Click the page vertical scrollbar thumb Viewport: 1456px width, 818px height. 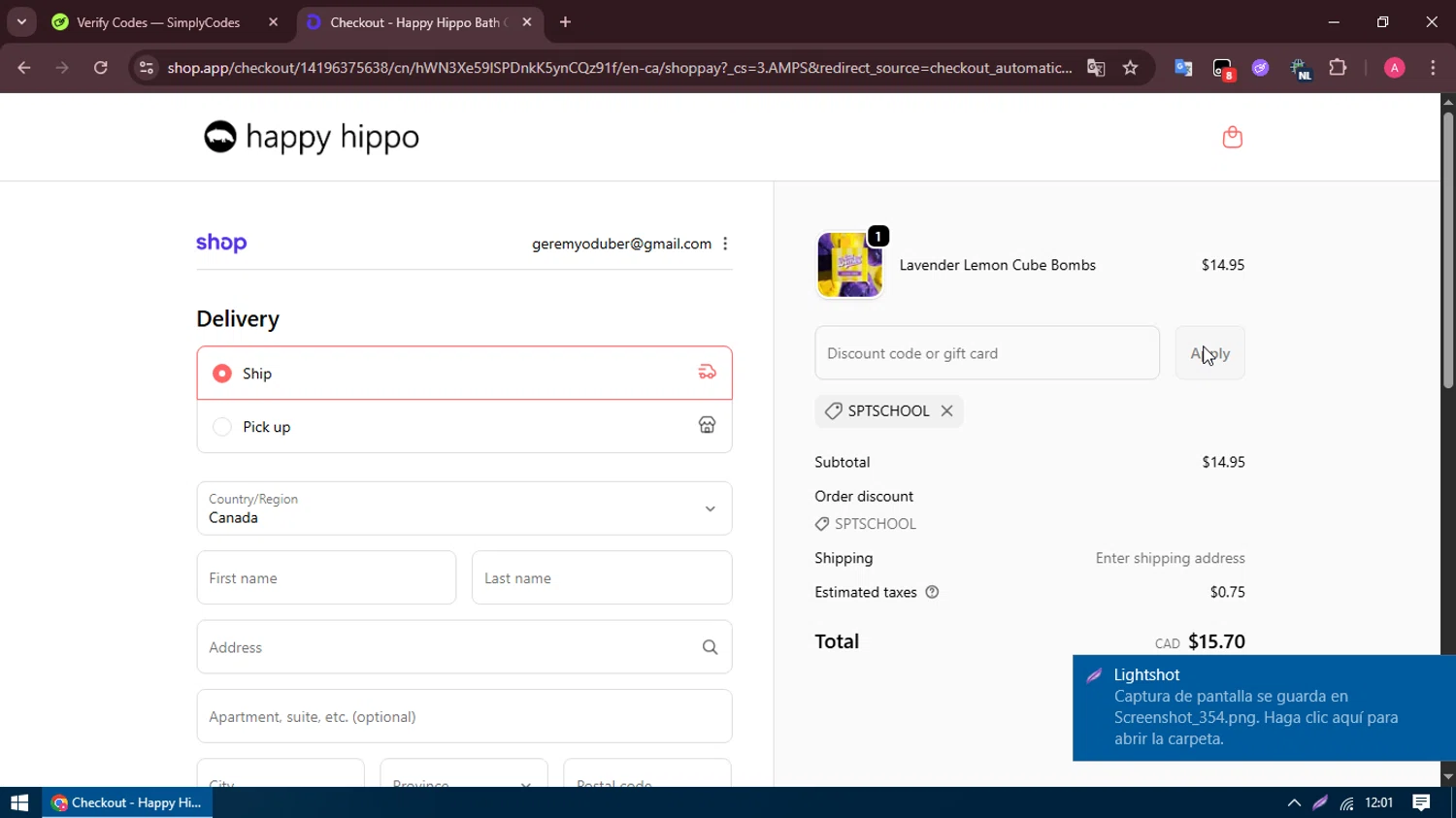pyautogui.click(x=1448, y=250)
